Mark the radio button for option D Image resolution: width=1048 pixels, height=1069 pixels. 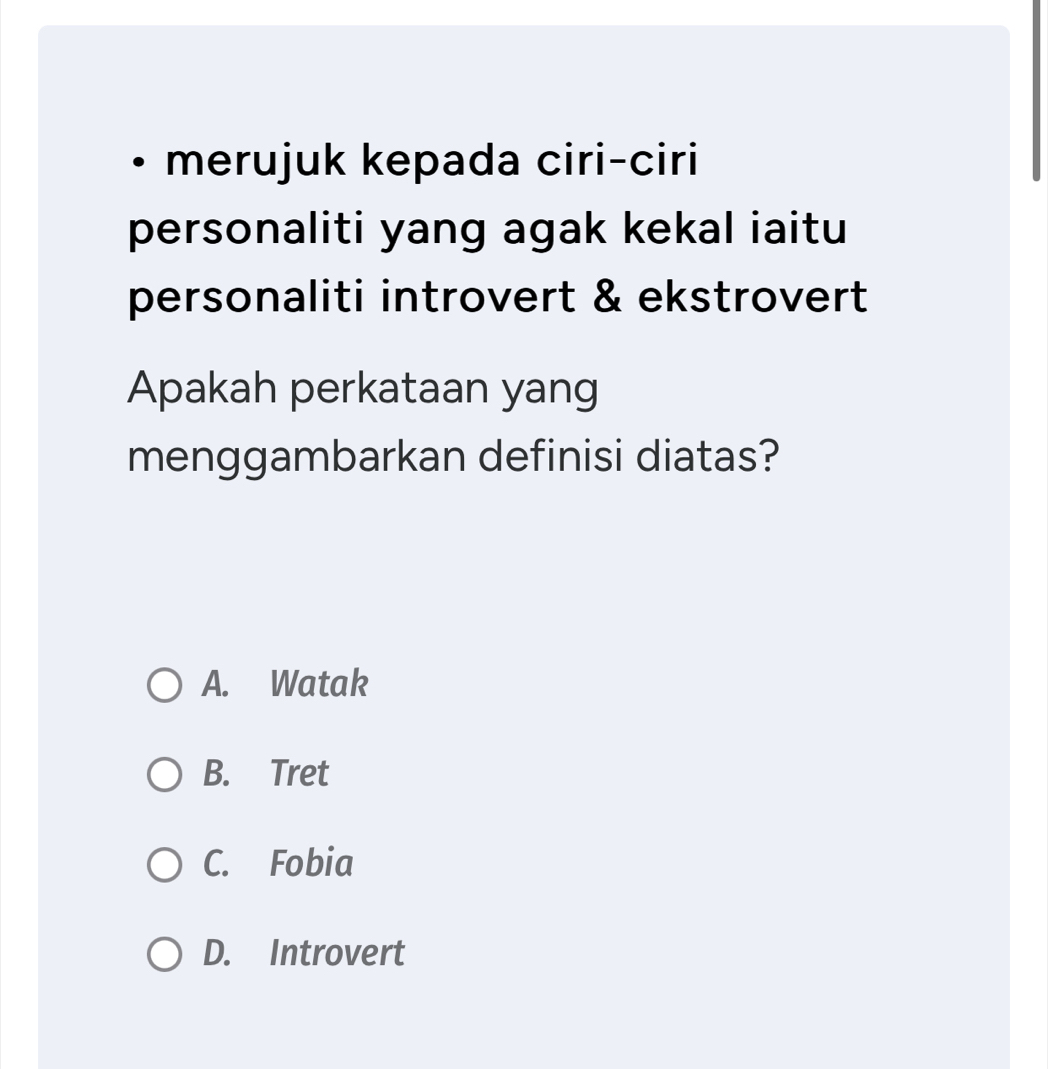click(x=166, y=954)
